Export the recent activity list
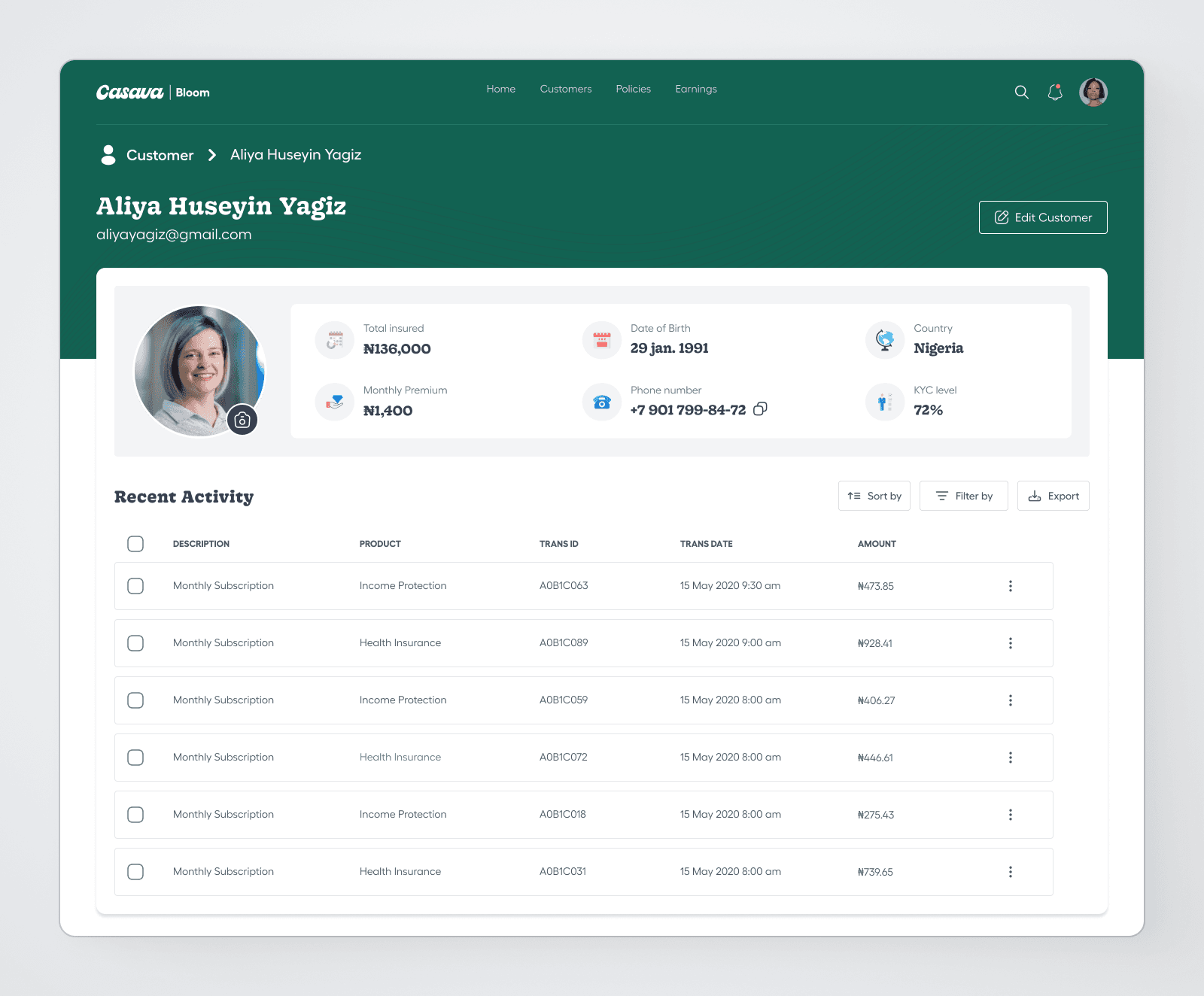This screenshot has height=996, width=1204. pyautogui.click(x=1053, y=496)
